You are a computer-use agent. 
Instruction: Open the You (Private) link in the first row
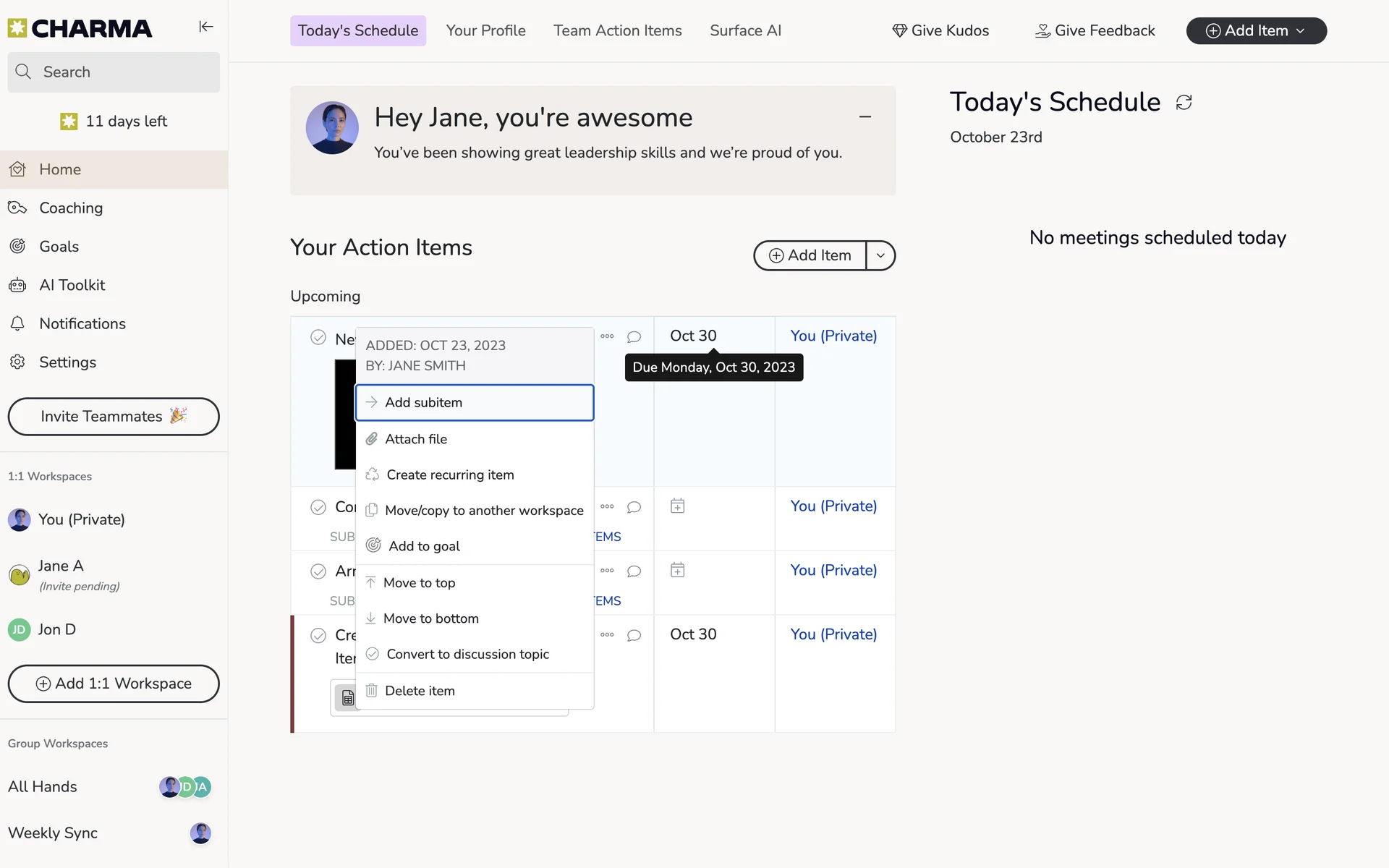[x=833, y=336]
